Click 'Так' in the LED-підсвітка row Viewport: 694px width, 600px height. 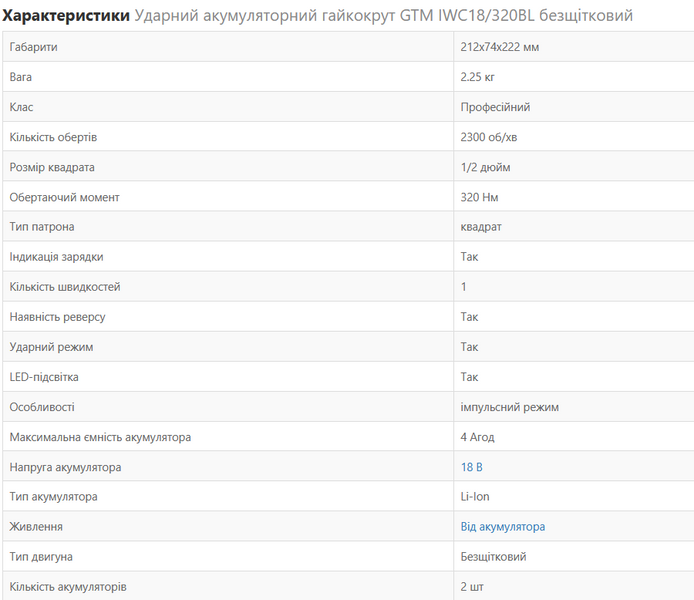[x=469, y=377]
